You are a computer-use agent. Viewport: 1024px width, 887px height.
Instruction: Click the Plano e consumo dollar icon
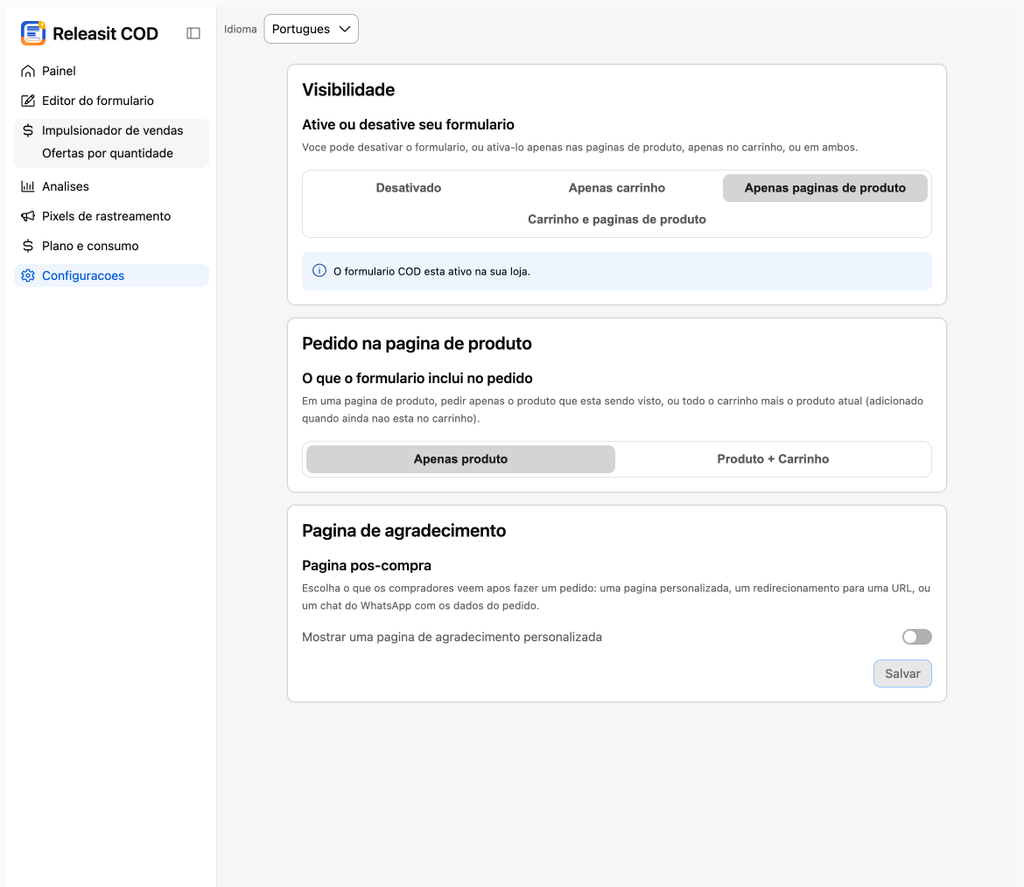click(27, 246)
